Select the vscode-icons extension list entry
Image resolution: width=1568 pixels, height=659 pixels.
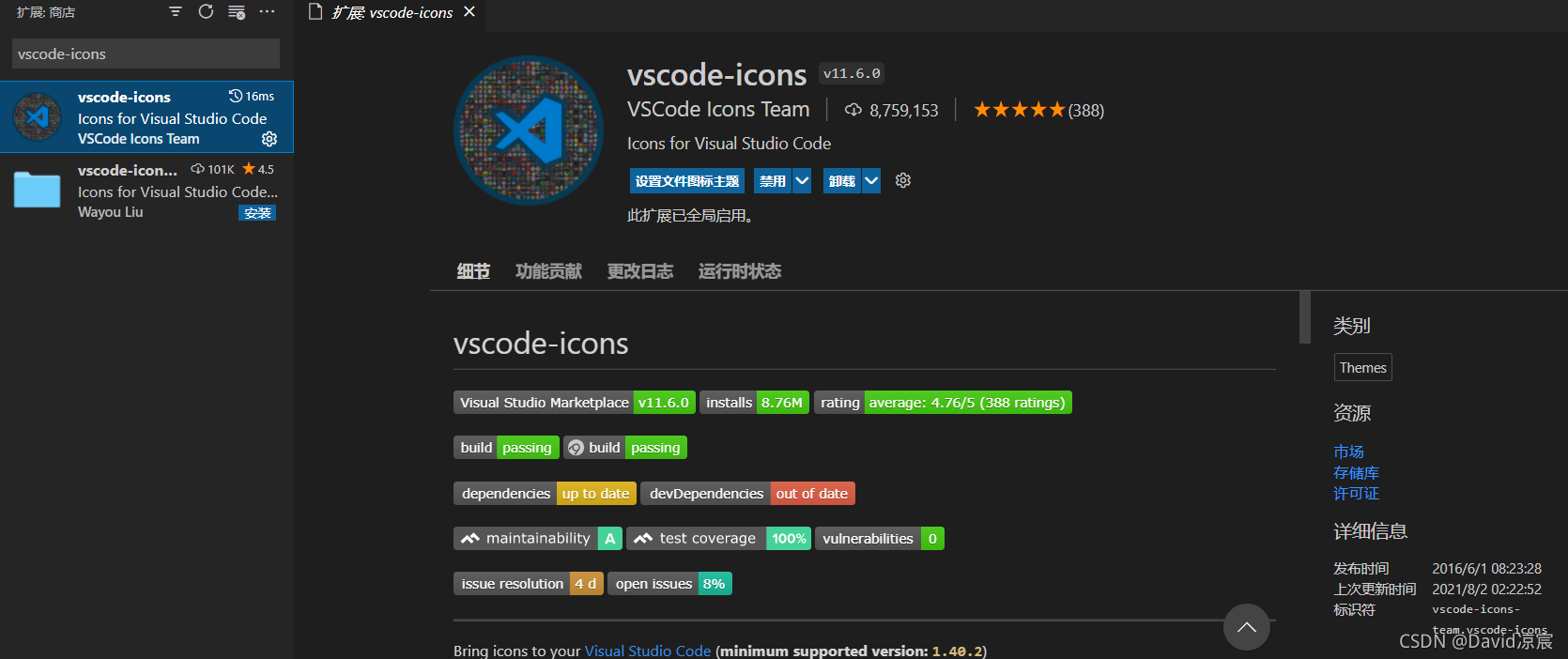146,116
